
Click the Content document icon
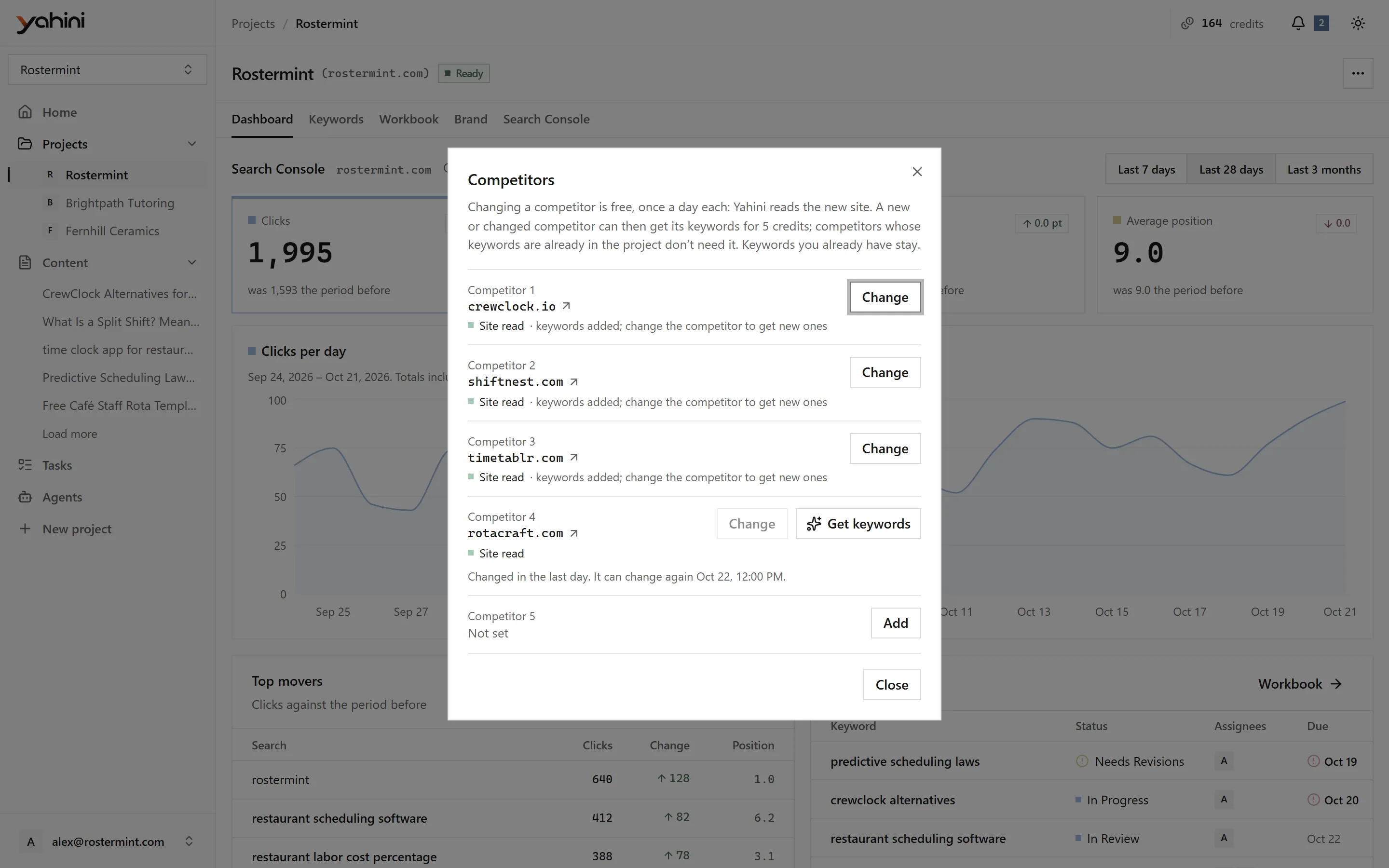pyautogui.click(x=25, y=262)
